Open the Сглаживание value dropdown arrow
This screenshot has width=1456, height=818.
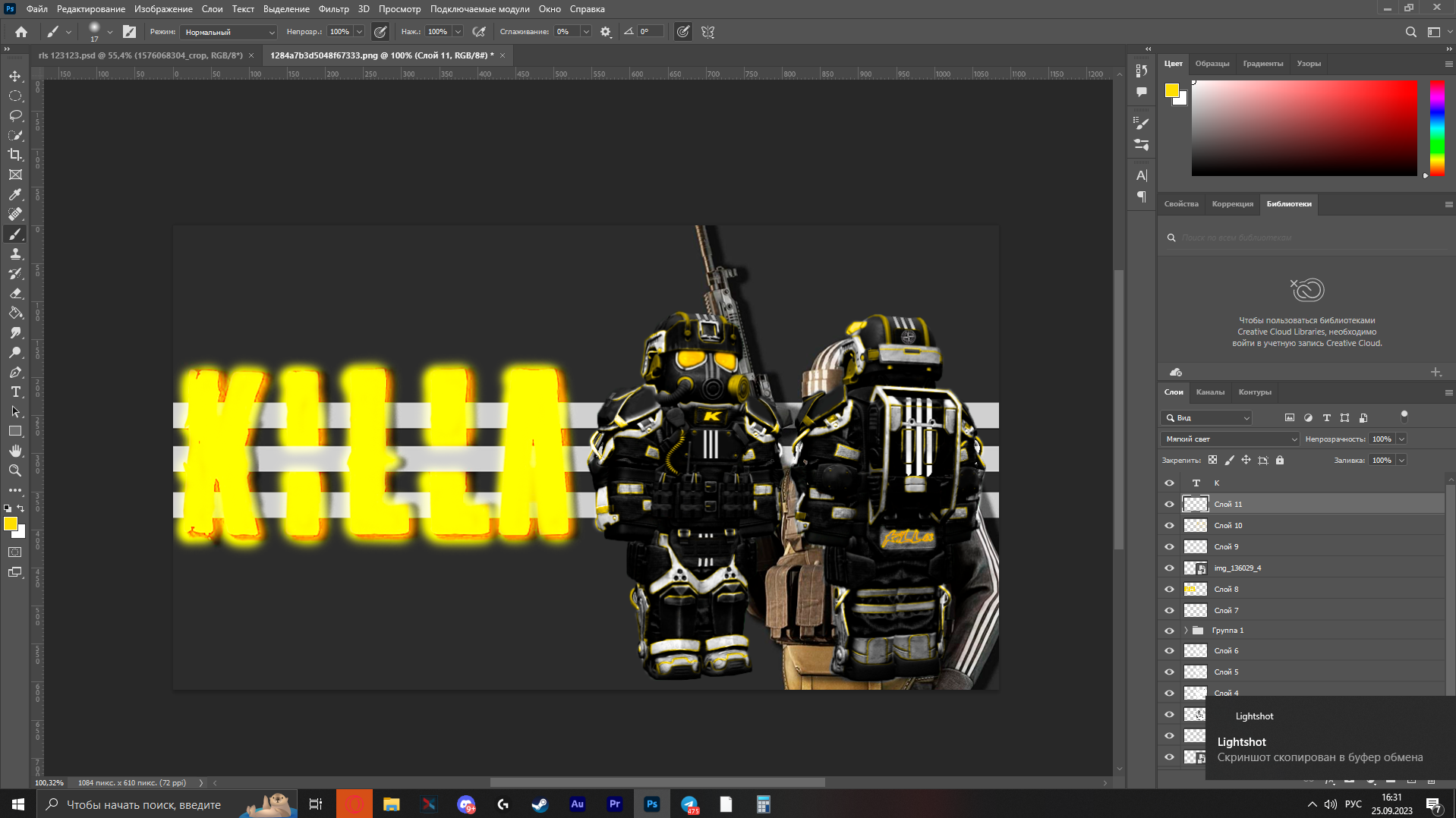click(586, 32)
